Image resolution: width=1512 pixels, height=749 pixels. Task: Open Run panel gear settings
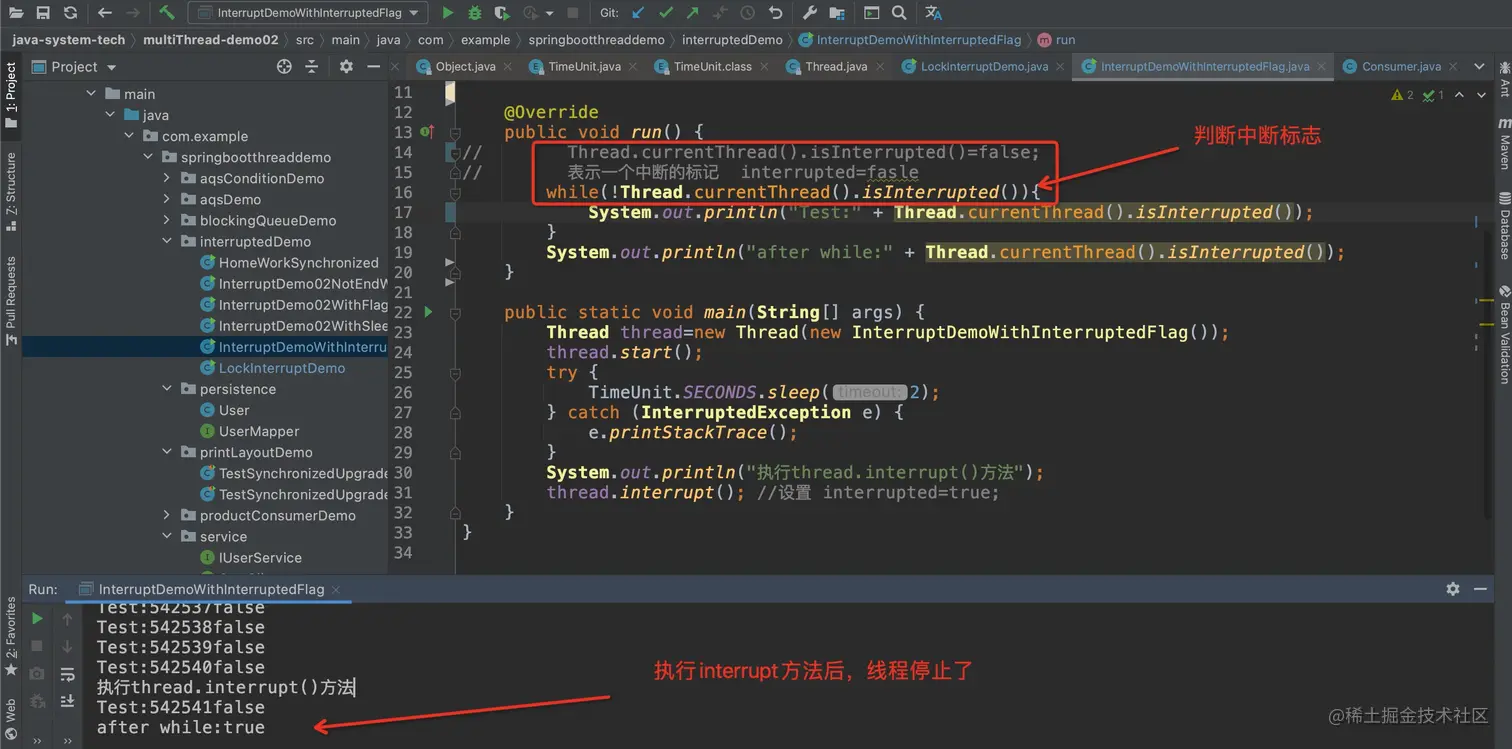[x=1453, y=589]
